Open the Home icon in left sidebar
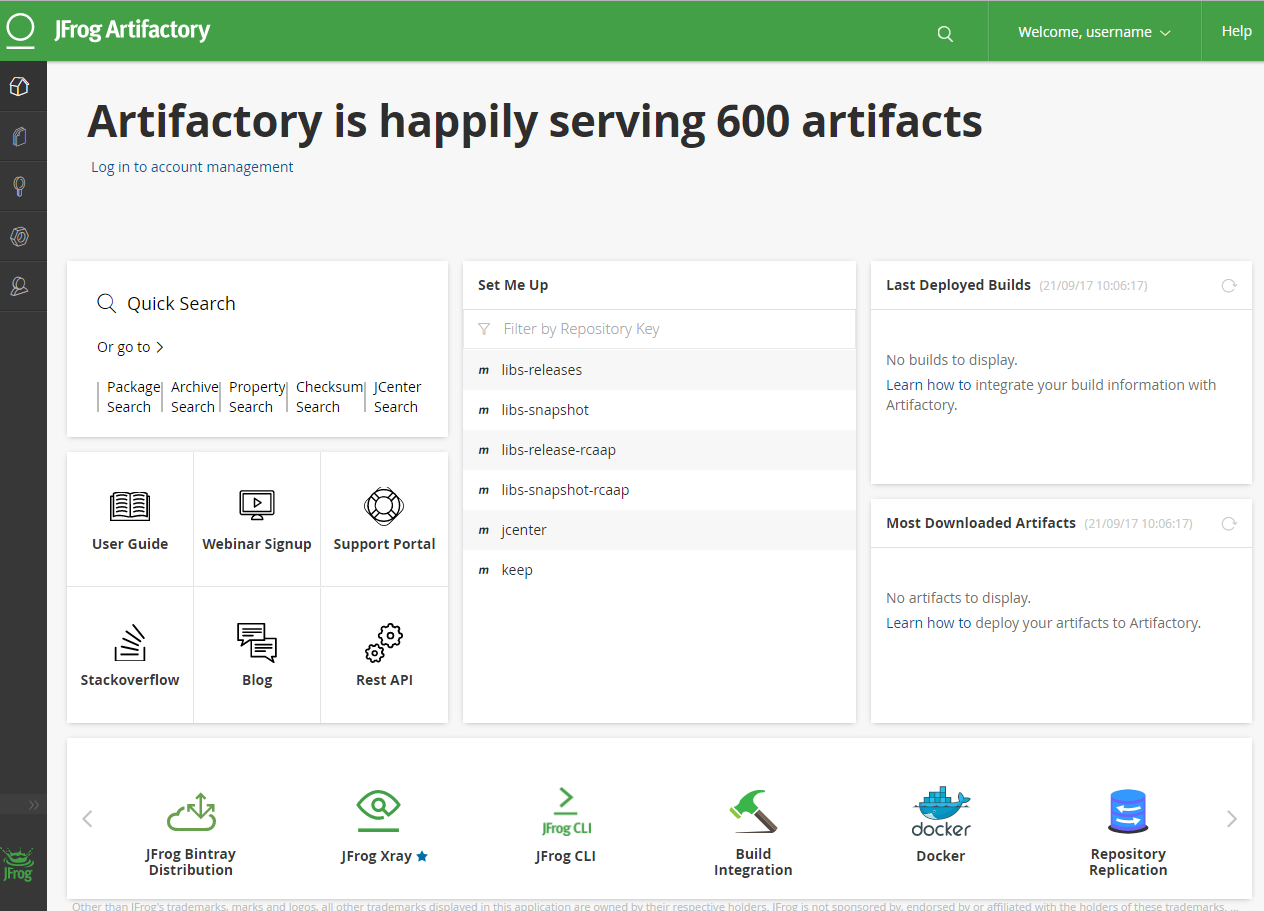 (19, 87)
